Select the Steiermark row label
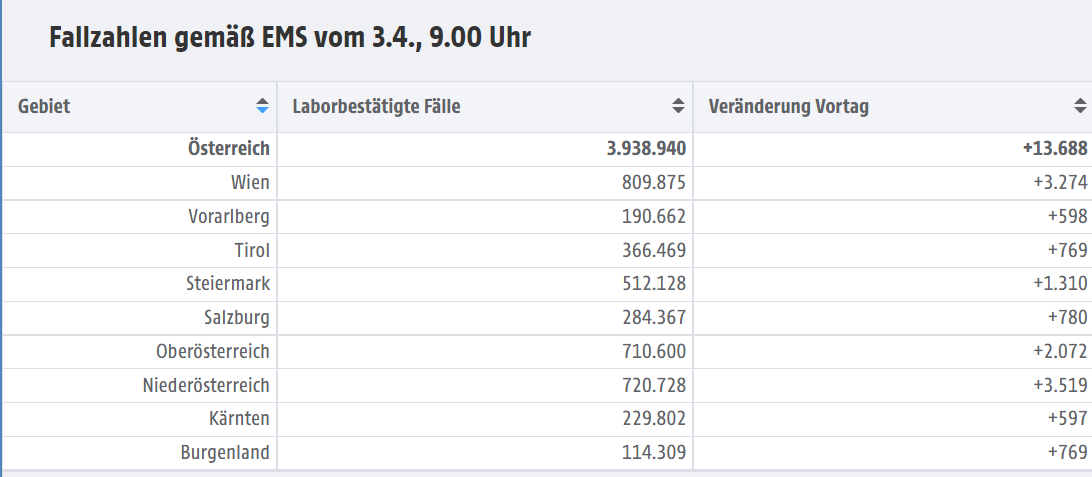Viewport: 1092px width, 477px height. coord(228,284)
